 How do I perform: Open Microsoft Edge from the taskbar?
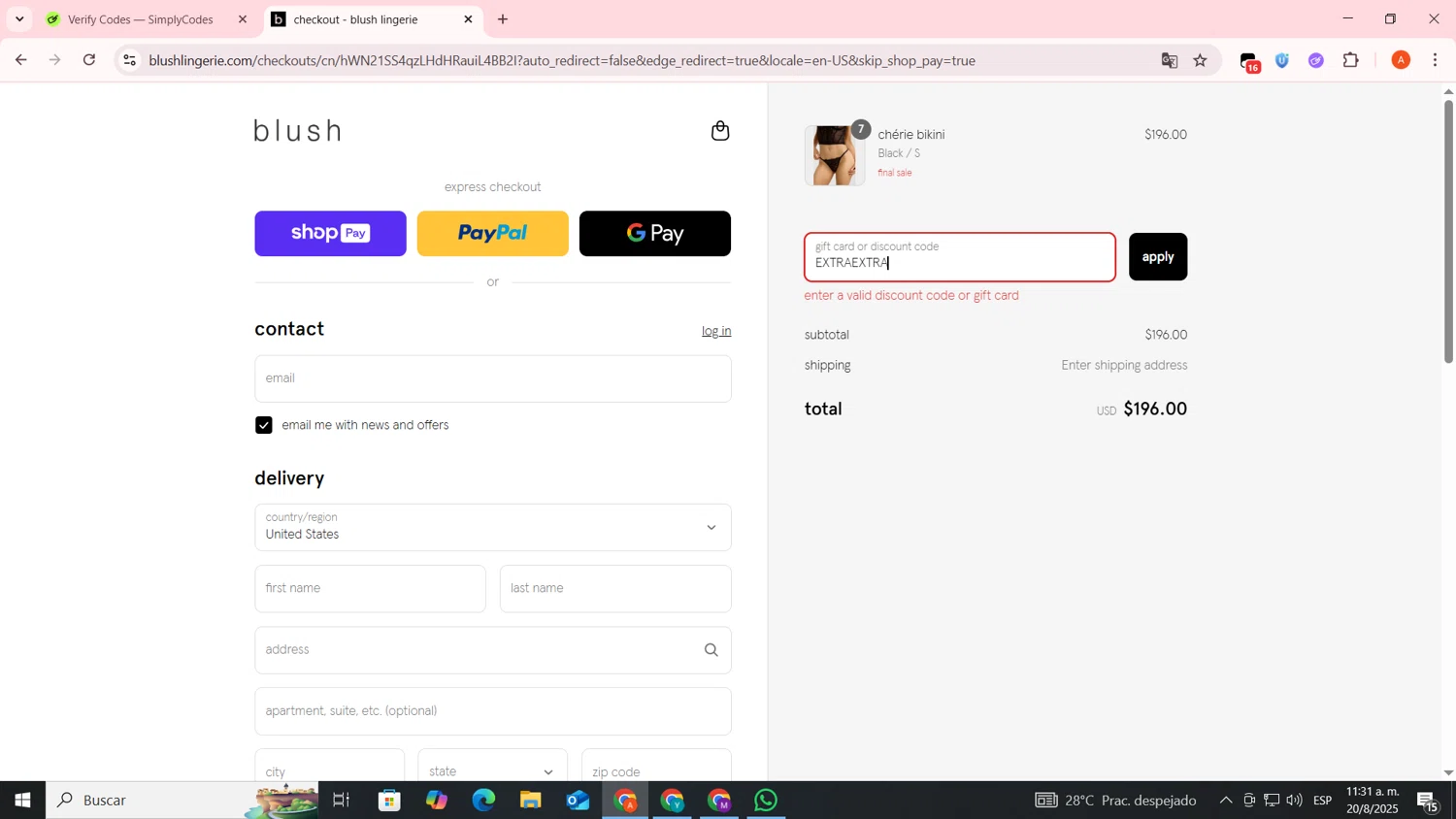pyautogui.click(x=483, y=801)
